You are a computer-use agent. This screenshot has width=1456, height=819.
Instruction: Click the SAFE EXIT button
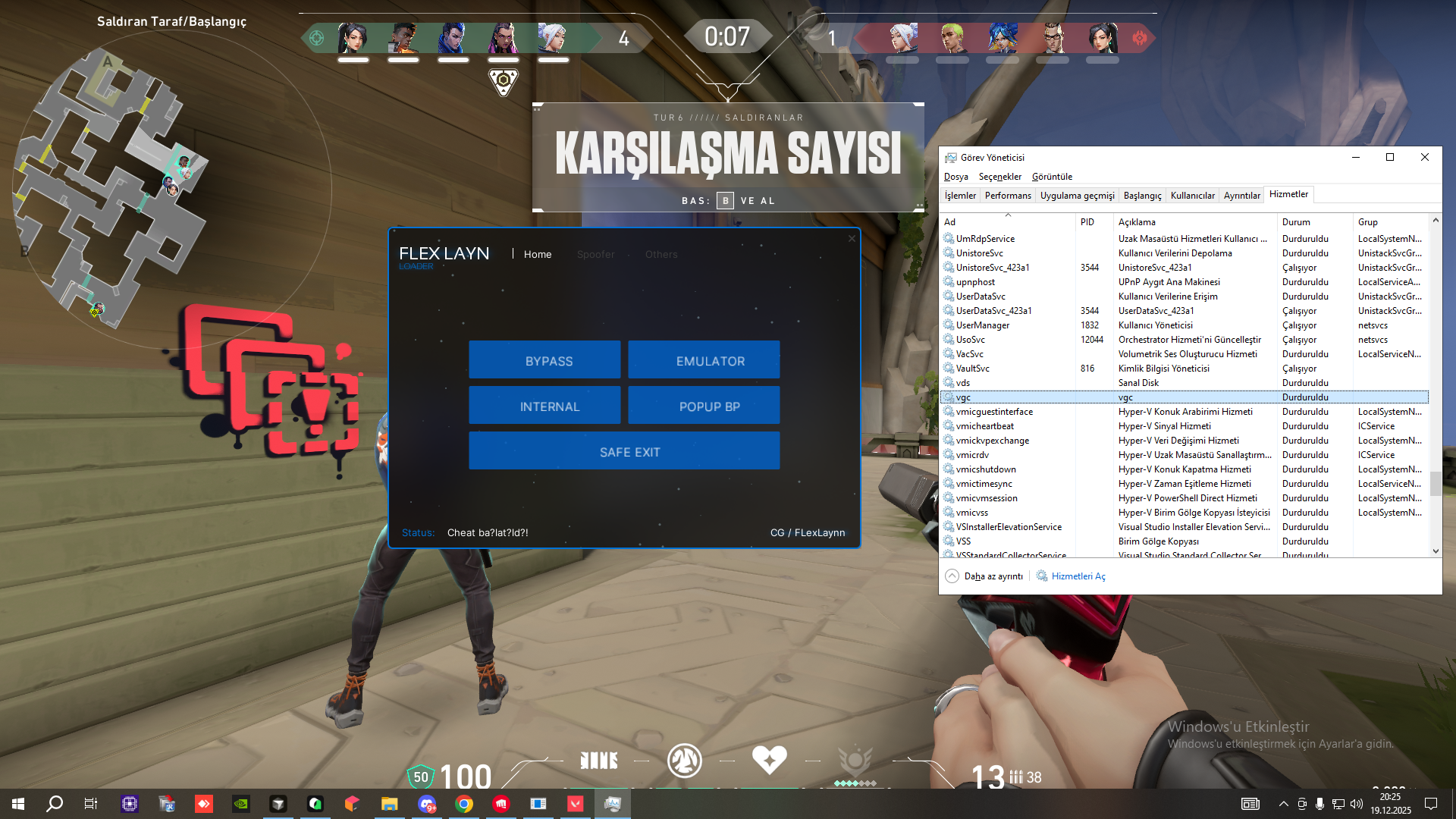click(x=624, y=450)
